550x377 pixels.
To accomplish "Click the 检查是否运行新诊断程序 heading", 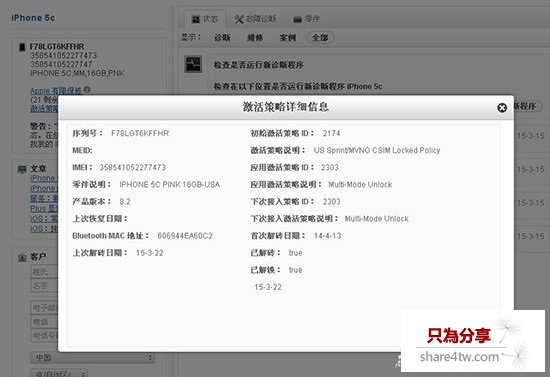I will pos(259,65).
